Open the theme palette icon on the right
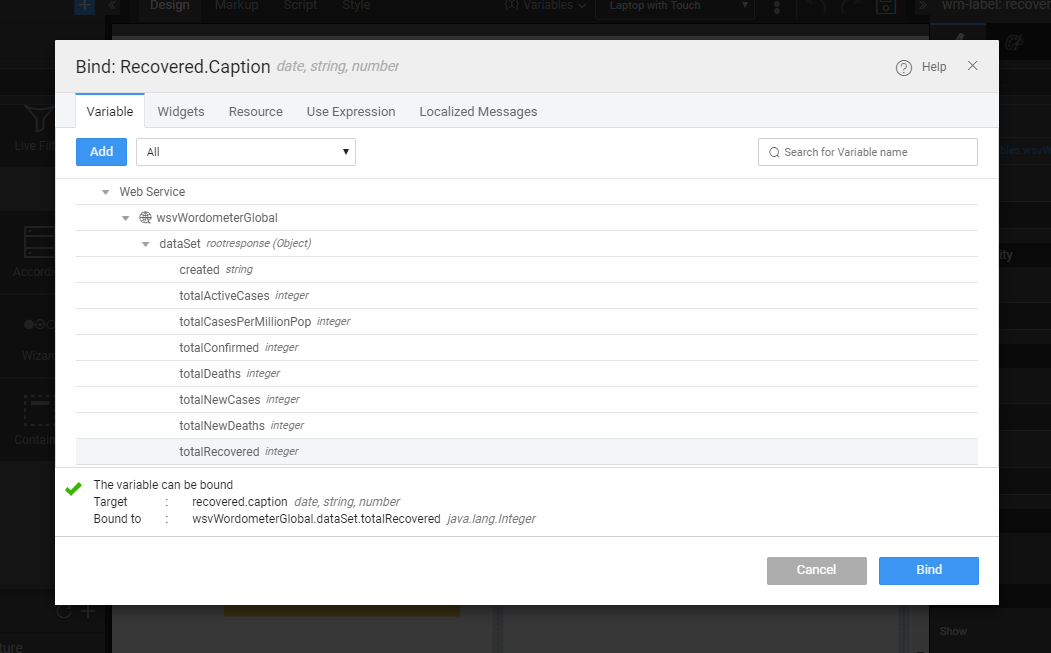 coord(1014,43)
